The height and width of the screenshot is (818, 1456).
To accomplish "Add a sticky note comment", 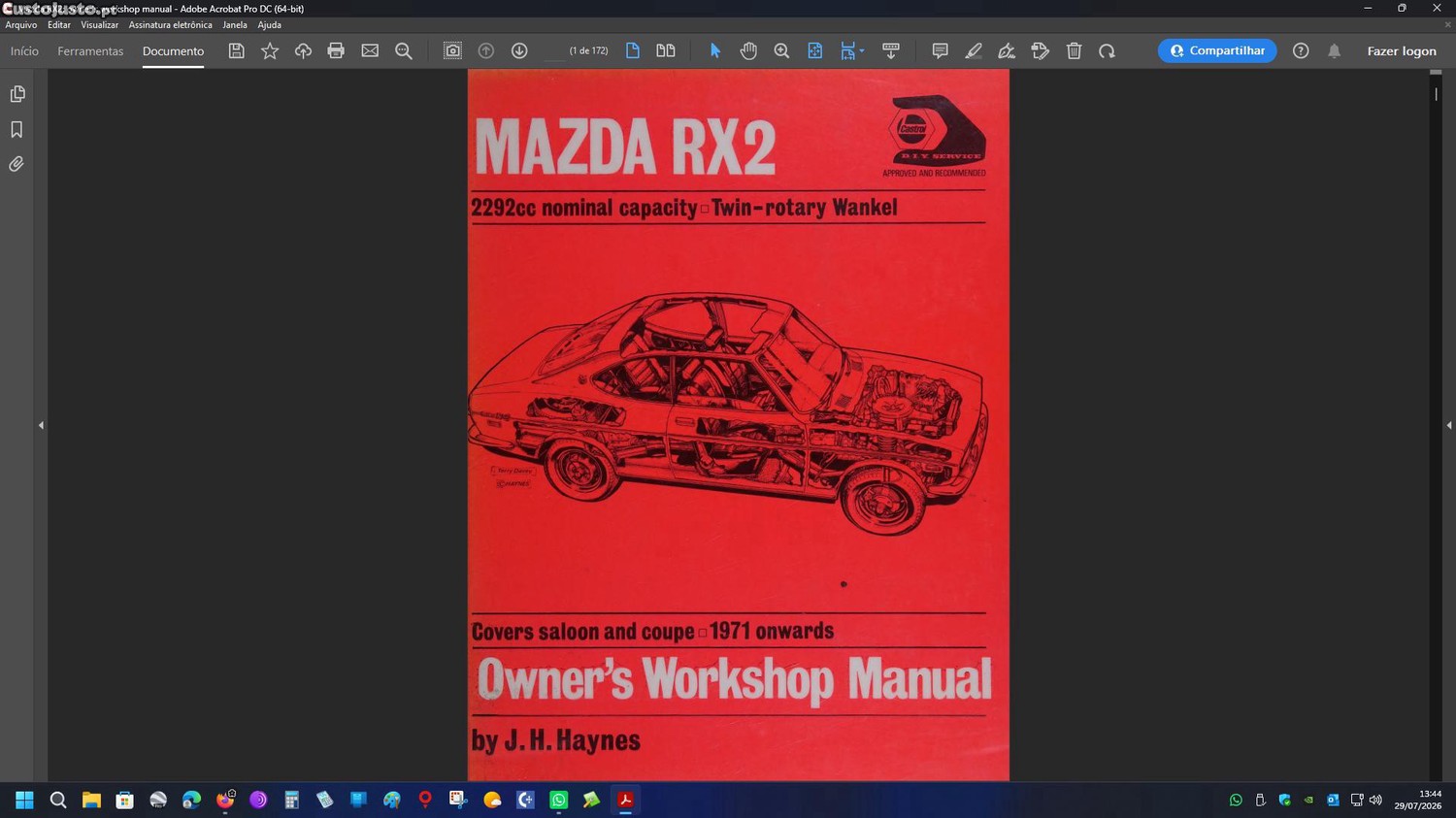I will [940, 50].
